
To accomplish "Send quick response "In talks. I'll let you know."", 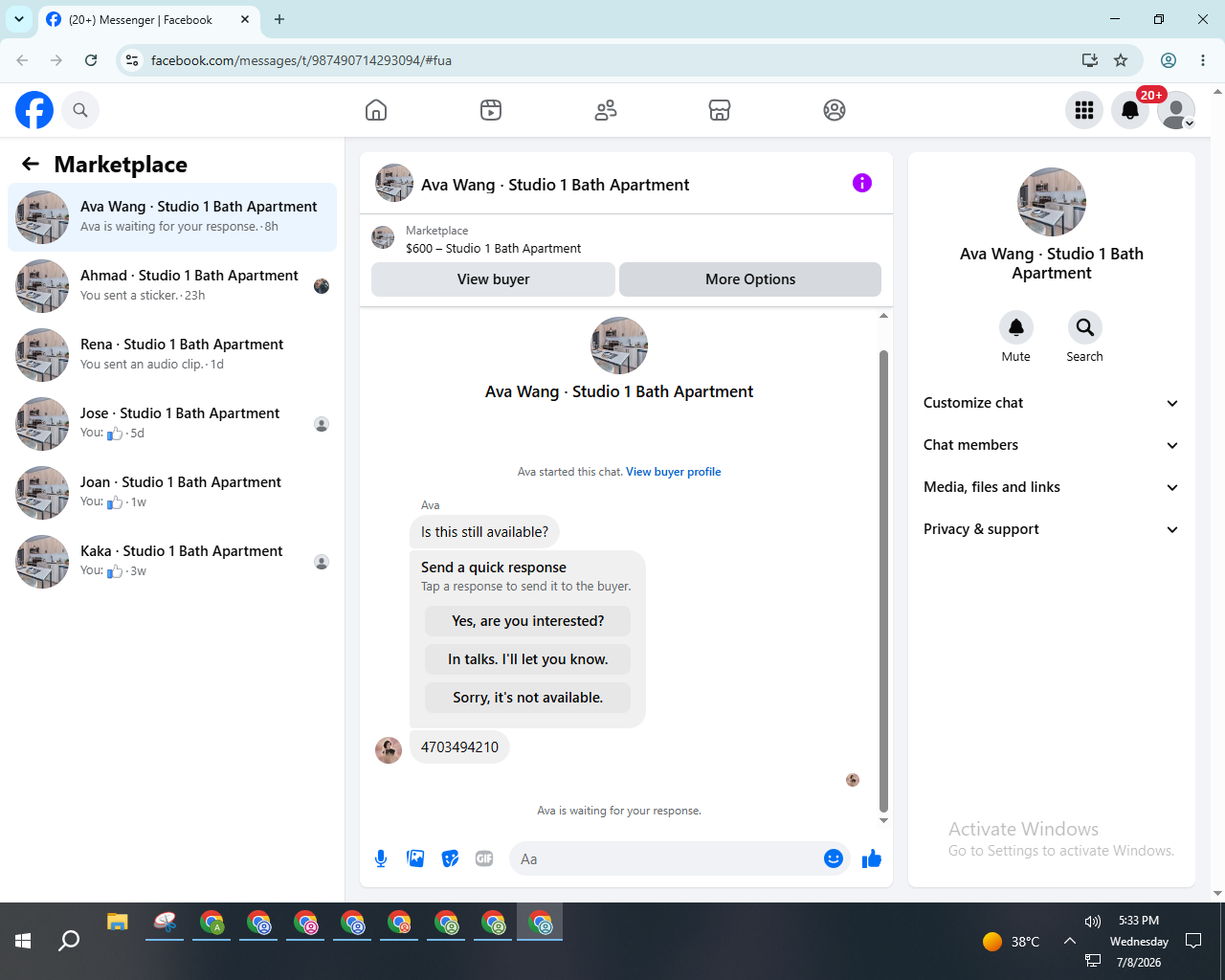I will point(528,659).
